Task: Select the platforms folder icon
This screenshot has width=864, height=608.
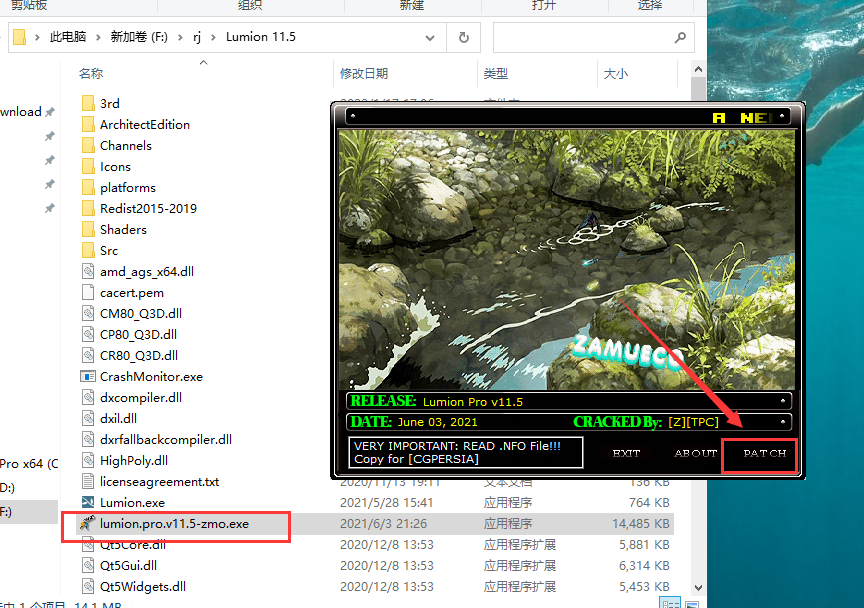Action: 88,187
